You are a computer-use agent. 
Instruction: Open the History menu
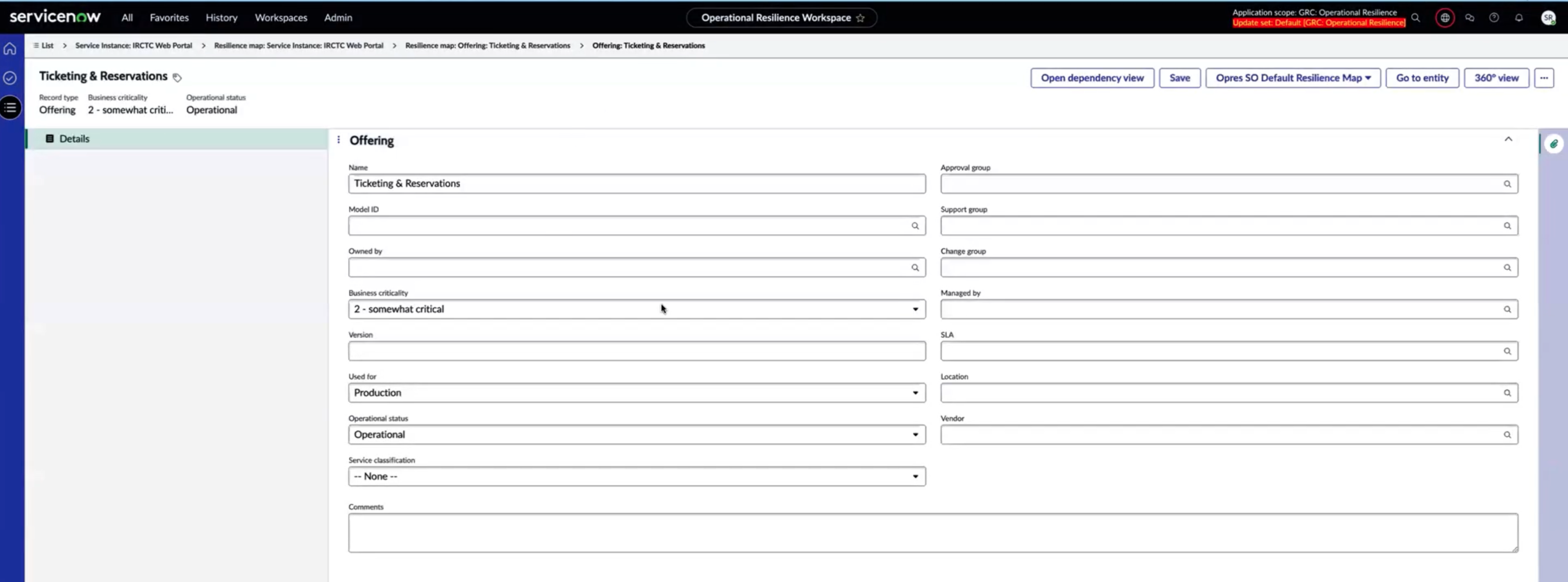(x=222, y=18)
